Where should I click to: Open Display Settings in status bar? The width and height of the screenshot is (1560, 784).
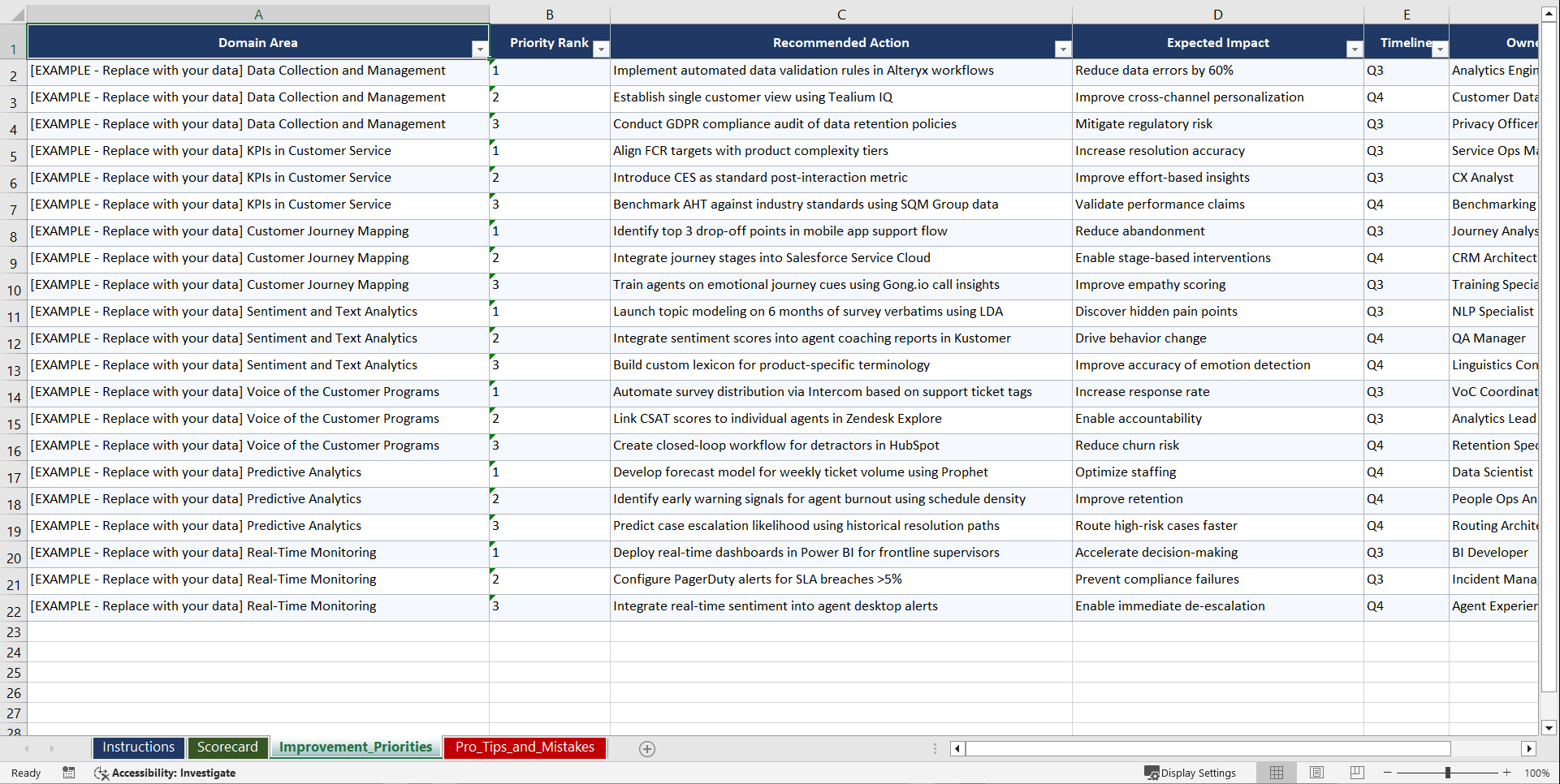click(x=1191, y=773)
